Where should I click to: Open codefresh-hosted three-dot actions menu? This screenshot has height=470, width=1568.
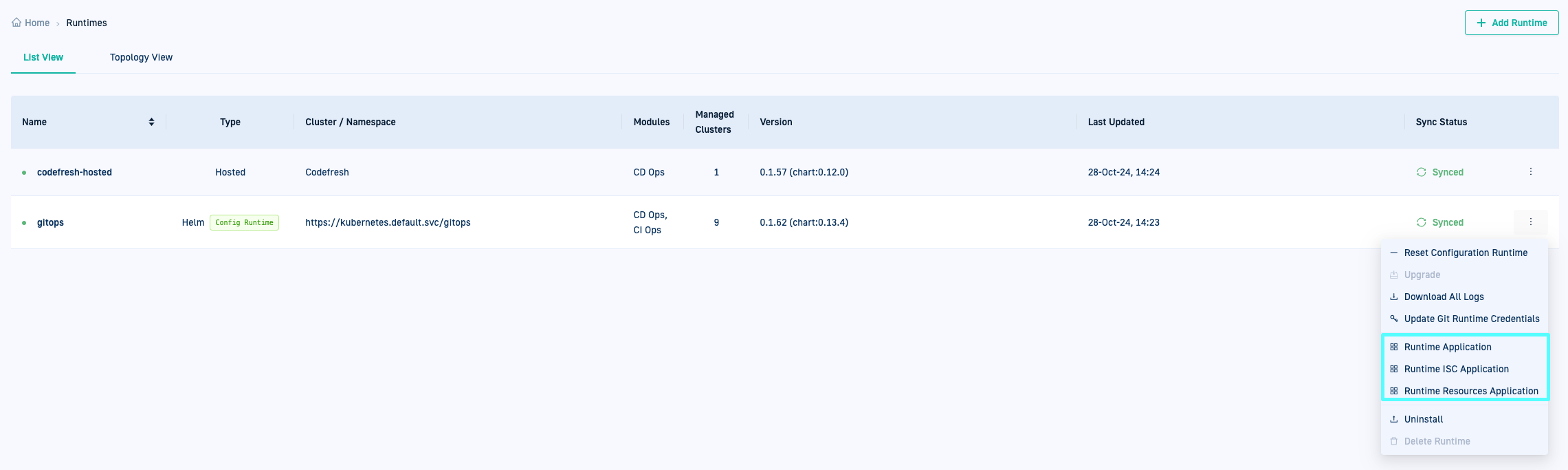pyautogui.click(x=1530, y=171)
